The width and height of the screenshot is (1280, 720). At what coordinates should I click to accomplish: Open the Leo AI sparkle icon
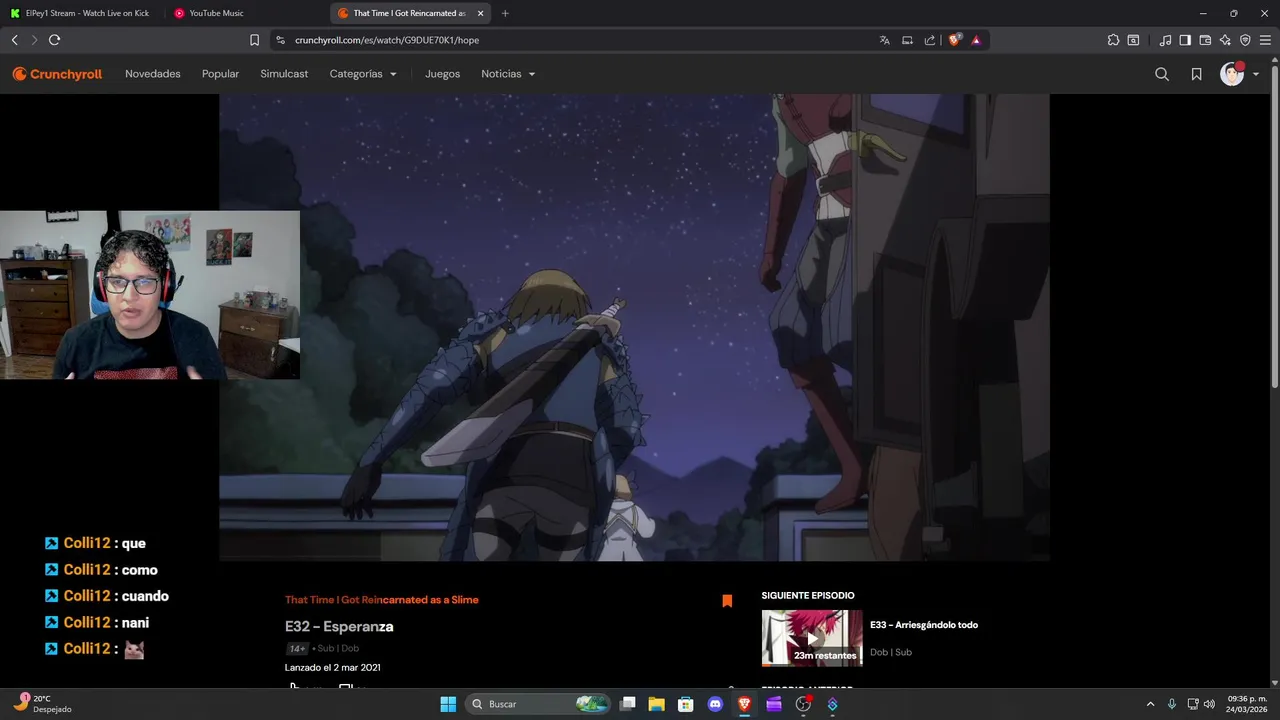click(1225, 40)
